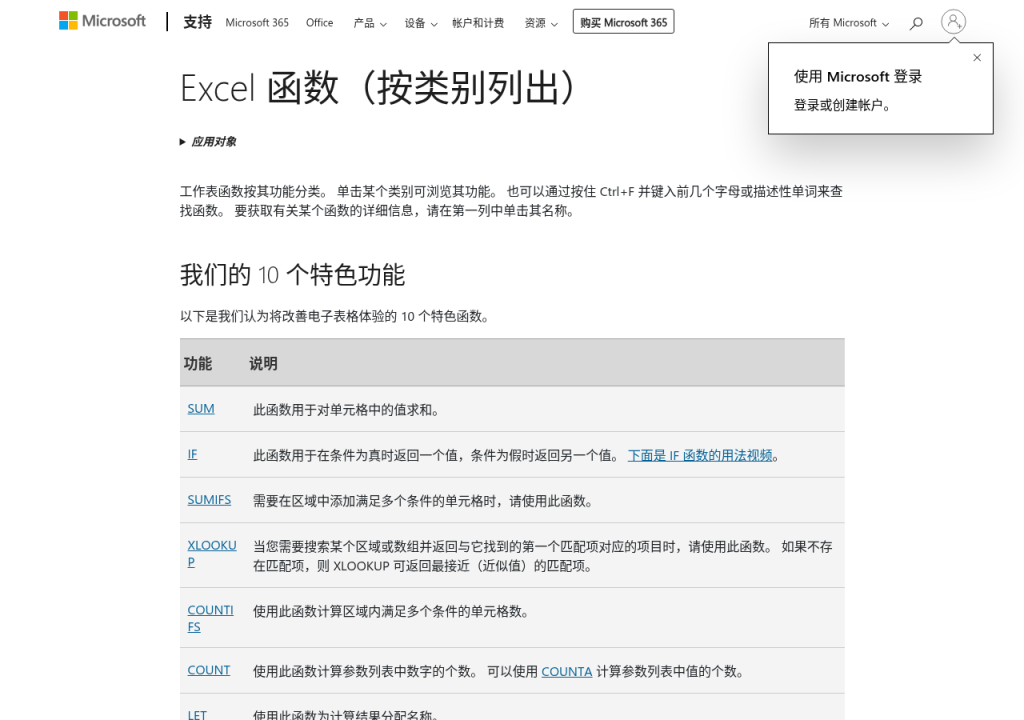Open 帐户和计费 menu item
This screenshot has width=1024, height=720.
click(478, 24)
